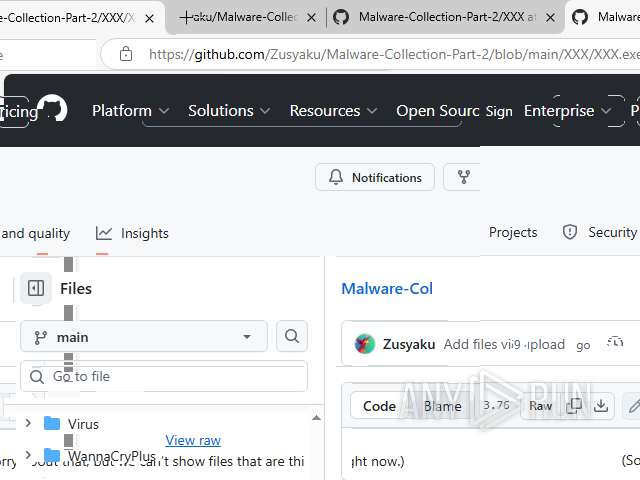Click the GitHub Octocat logo in header
640x480 pixels.
click(53, 108)
